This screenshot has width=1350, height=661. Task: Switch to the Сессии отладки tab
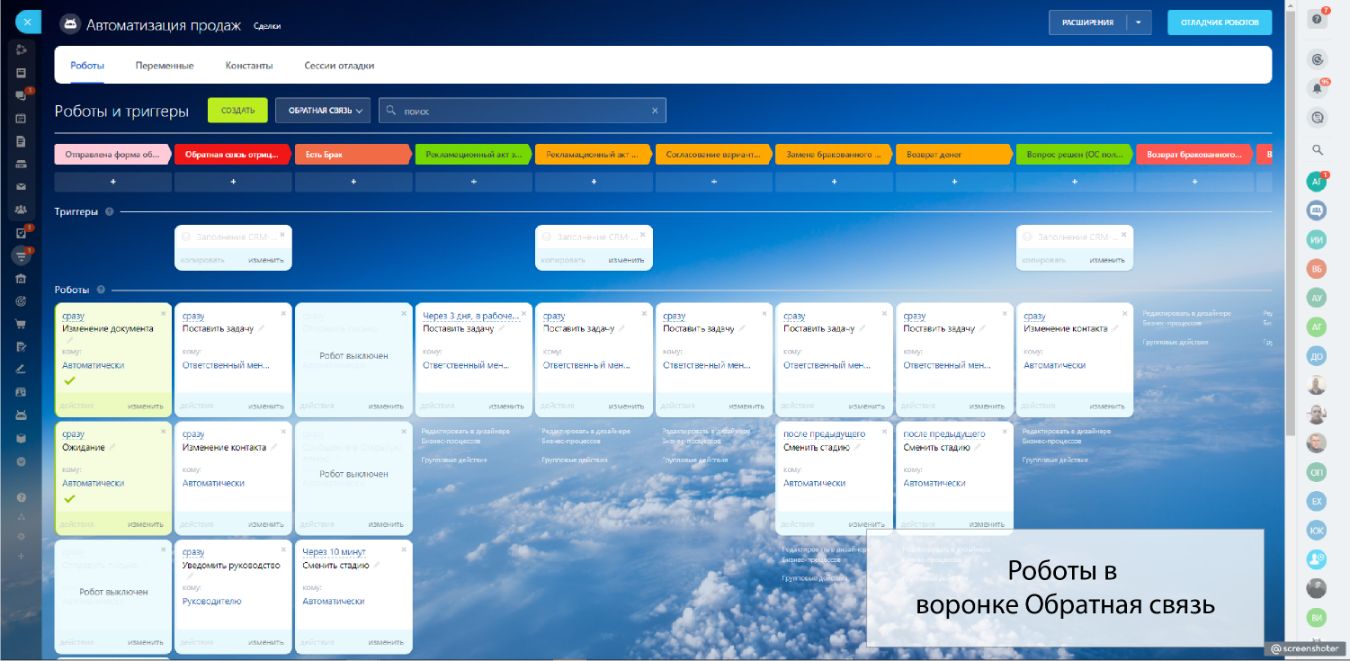click(339, 65)
